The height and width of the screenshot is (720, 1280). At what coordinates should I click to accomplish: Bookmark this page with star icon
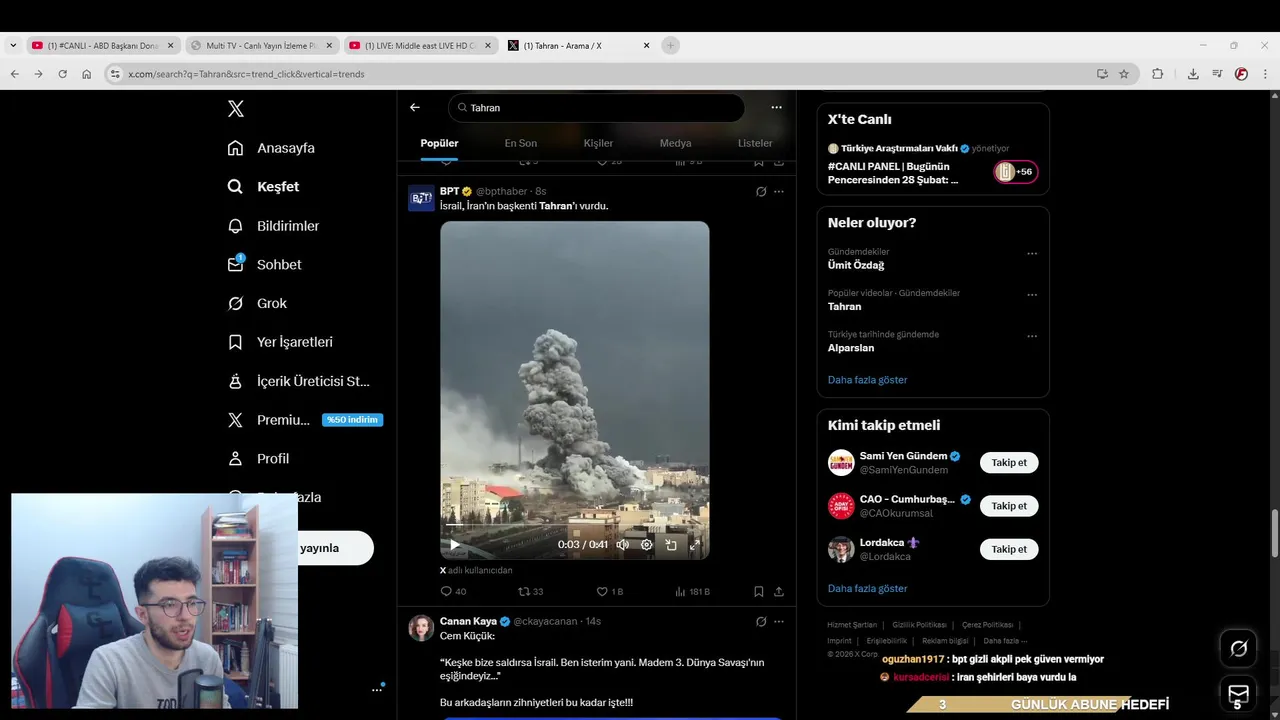1124,74
